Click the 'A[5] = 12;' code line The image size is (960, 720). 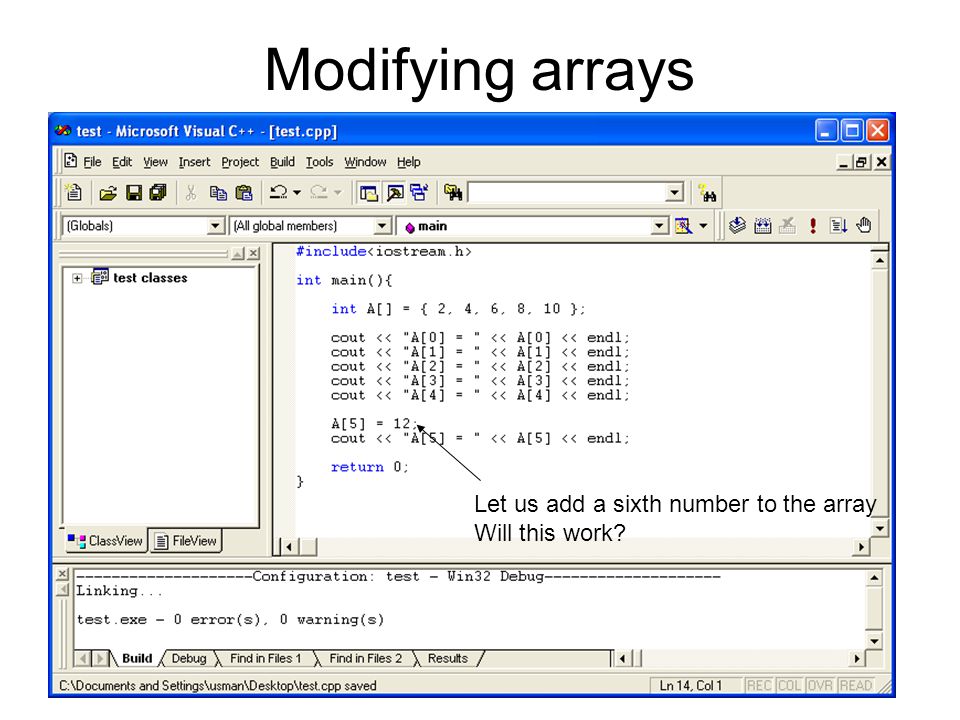click(x=373, y=424)
